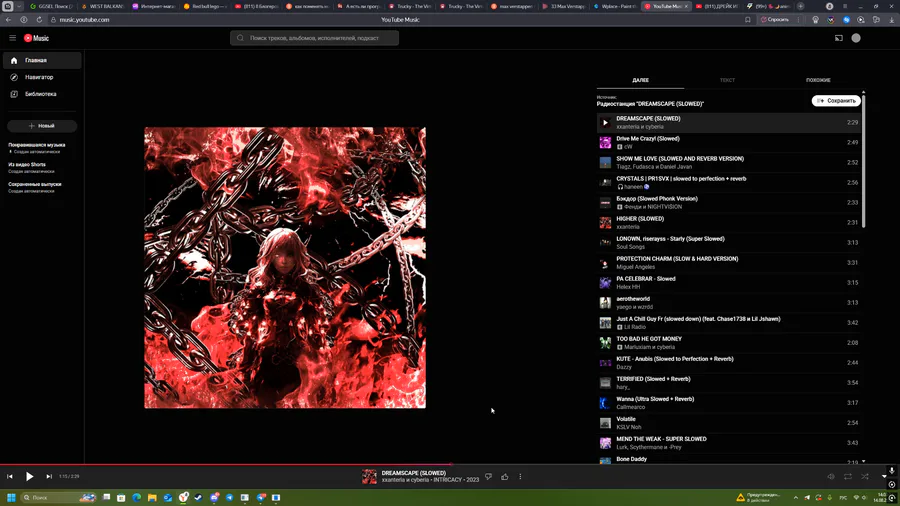Switch to the max verstappen browser tab
Image resolution: width=900 pixels, height=506 pixels.
(x=512, y=6)
